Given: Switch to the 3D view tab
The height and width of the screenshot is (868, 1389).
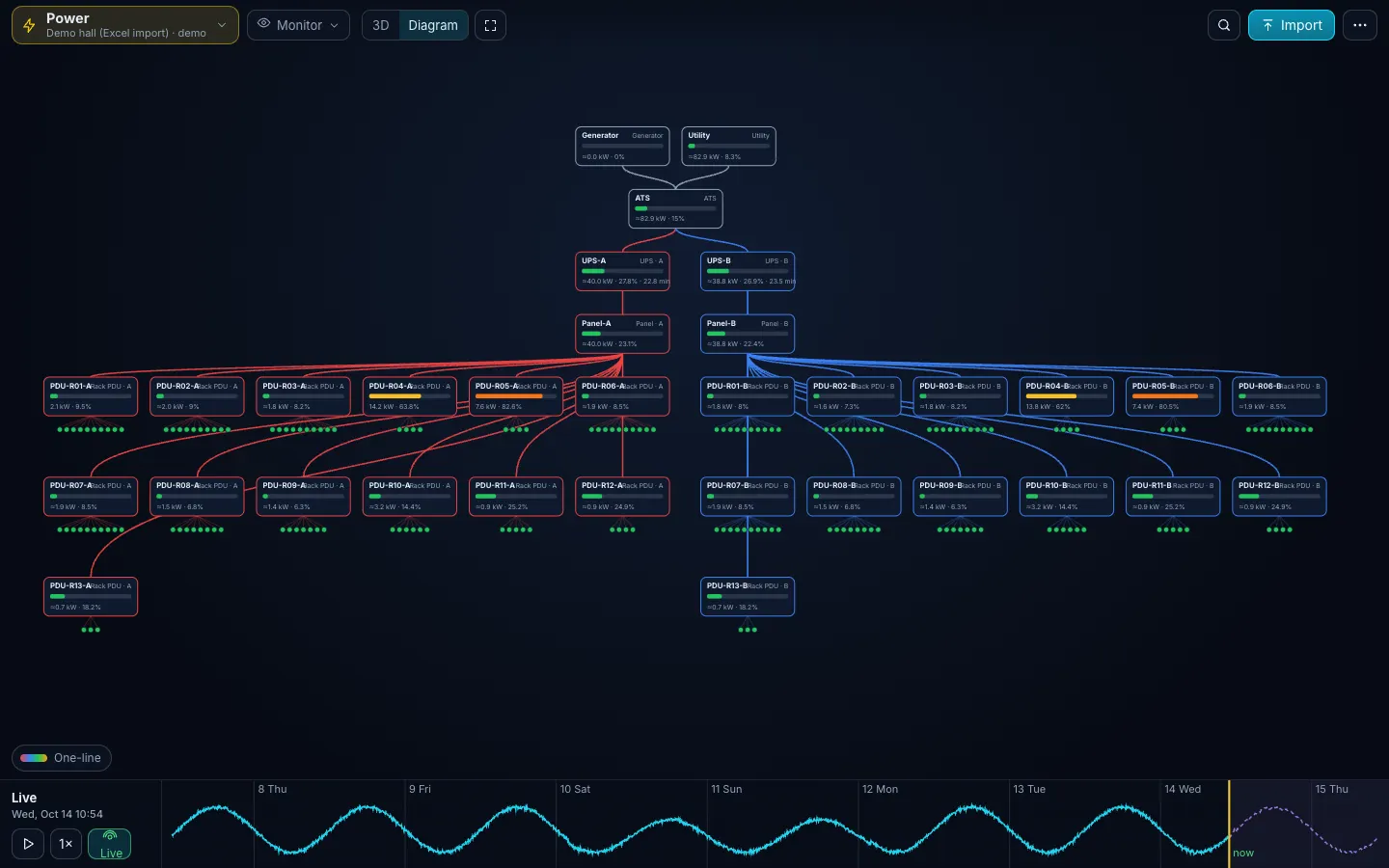Looking at the screenshot, I should click(x=381, y=25).
